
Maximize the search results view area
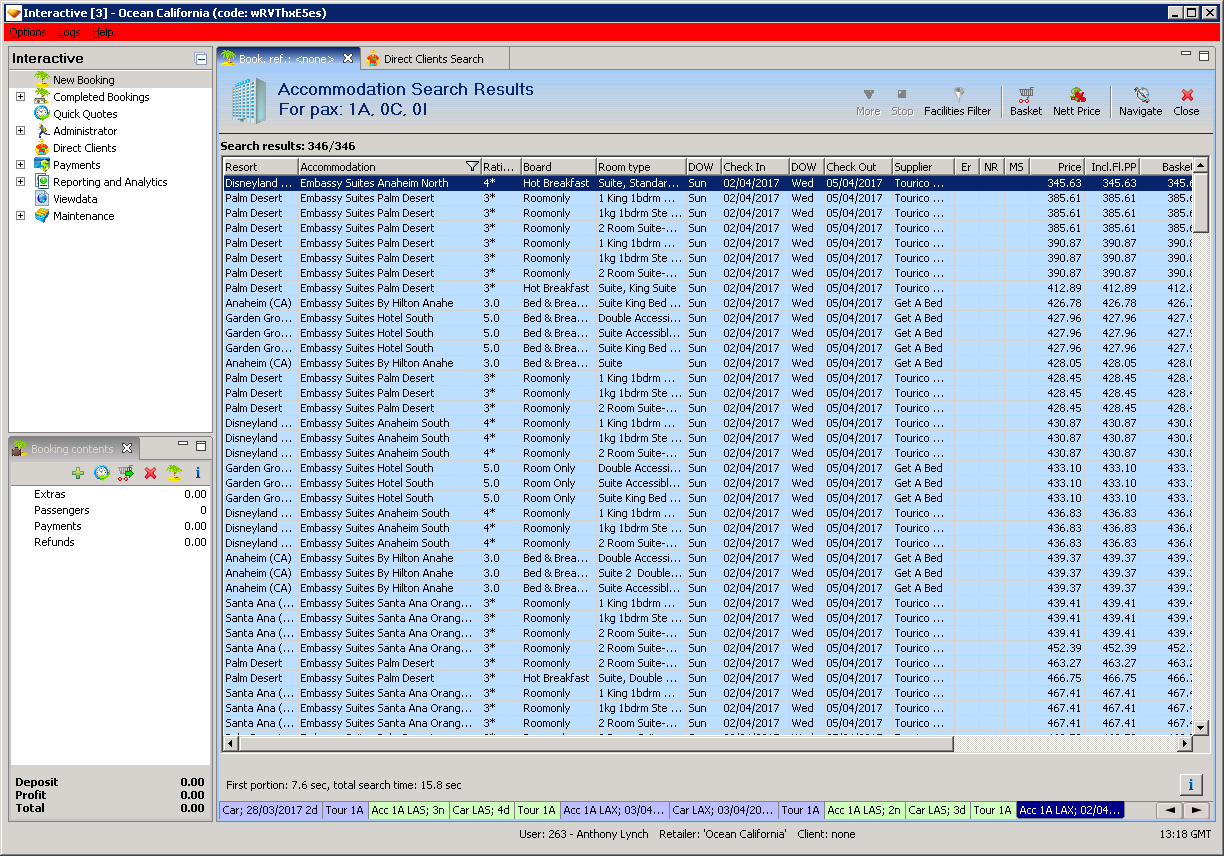click(1204, 56)
